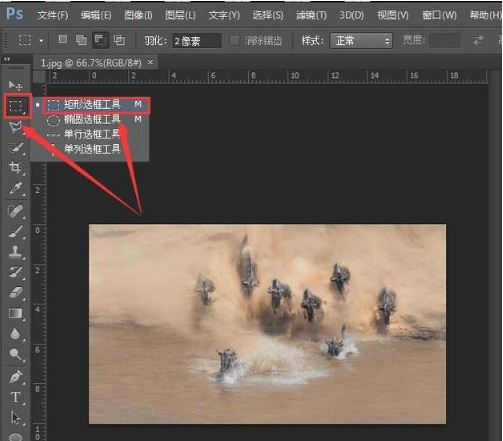Screen dimensions: 503x441
Task: Open the 样式 style dropdown
Action: point(361,41)
